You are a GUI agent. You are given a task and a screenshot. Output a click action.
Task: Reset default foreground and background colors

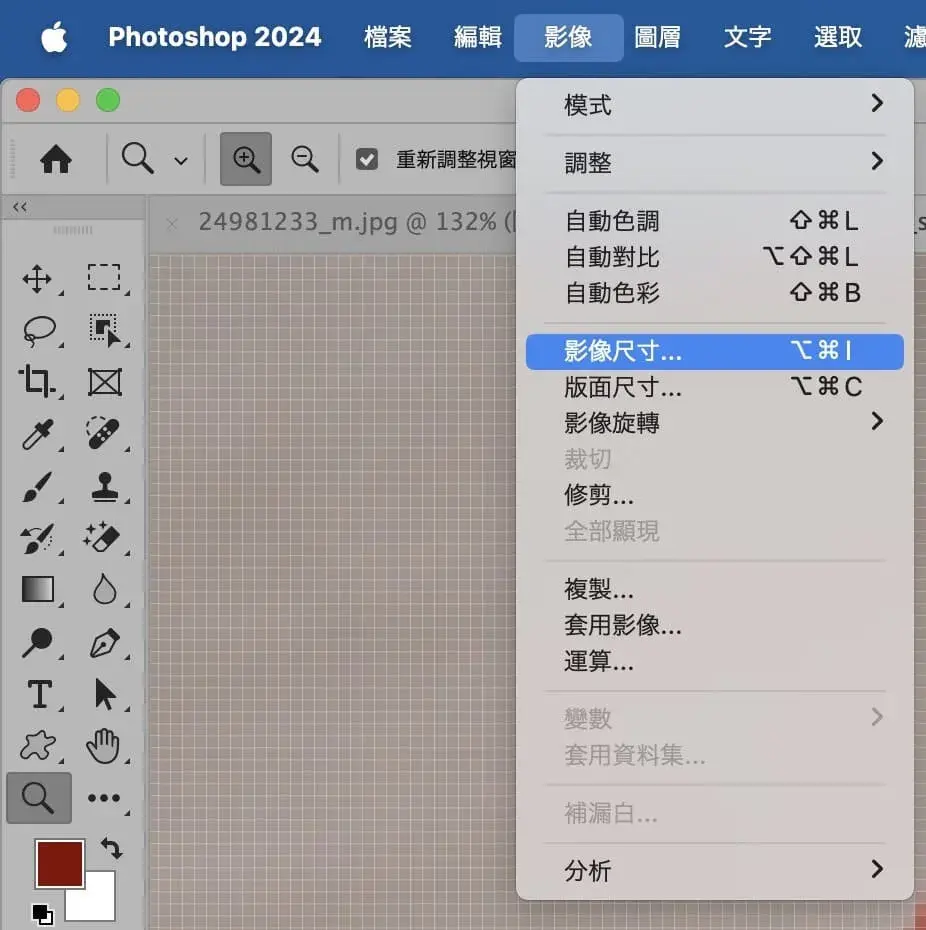[x=43, y=915]
